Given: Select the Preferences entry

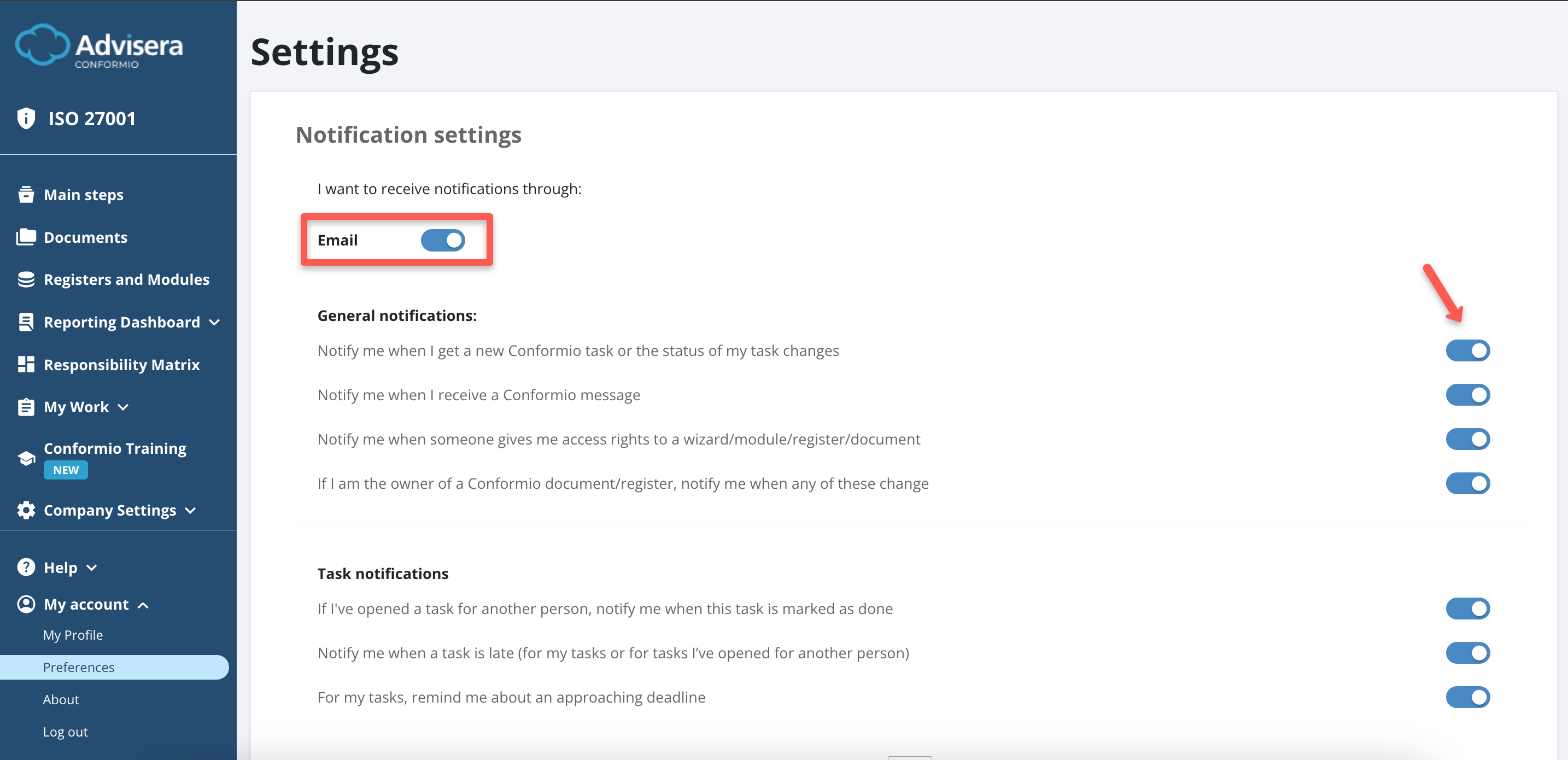Looking at the screenshot, I should [79, 667].
